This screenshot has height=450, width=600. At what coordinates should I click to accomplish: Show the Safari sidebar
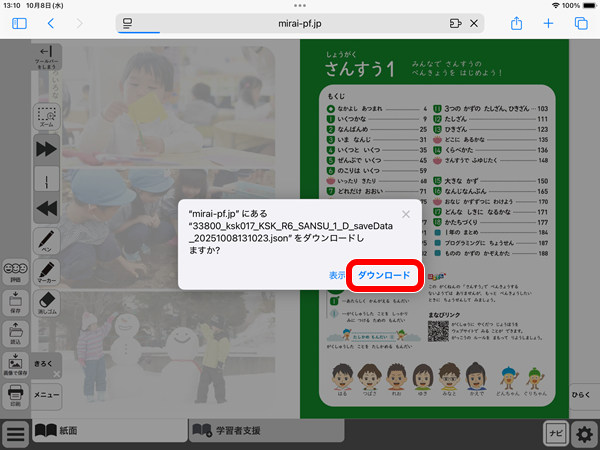(x=19, y=24)
